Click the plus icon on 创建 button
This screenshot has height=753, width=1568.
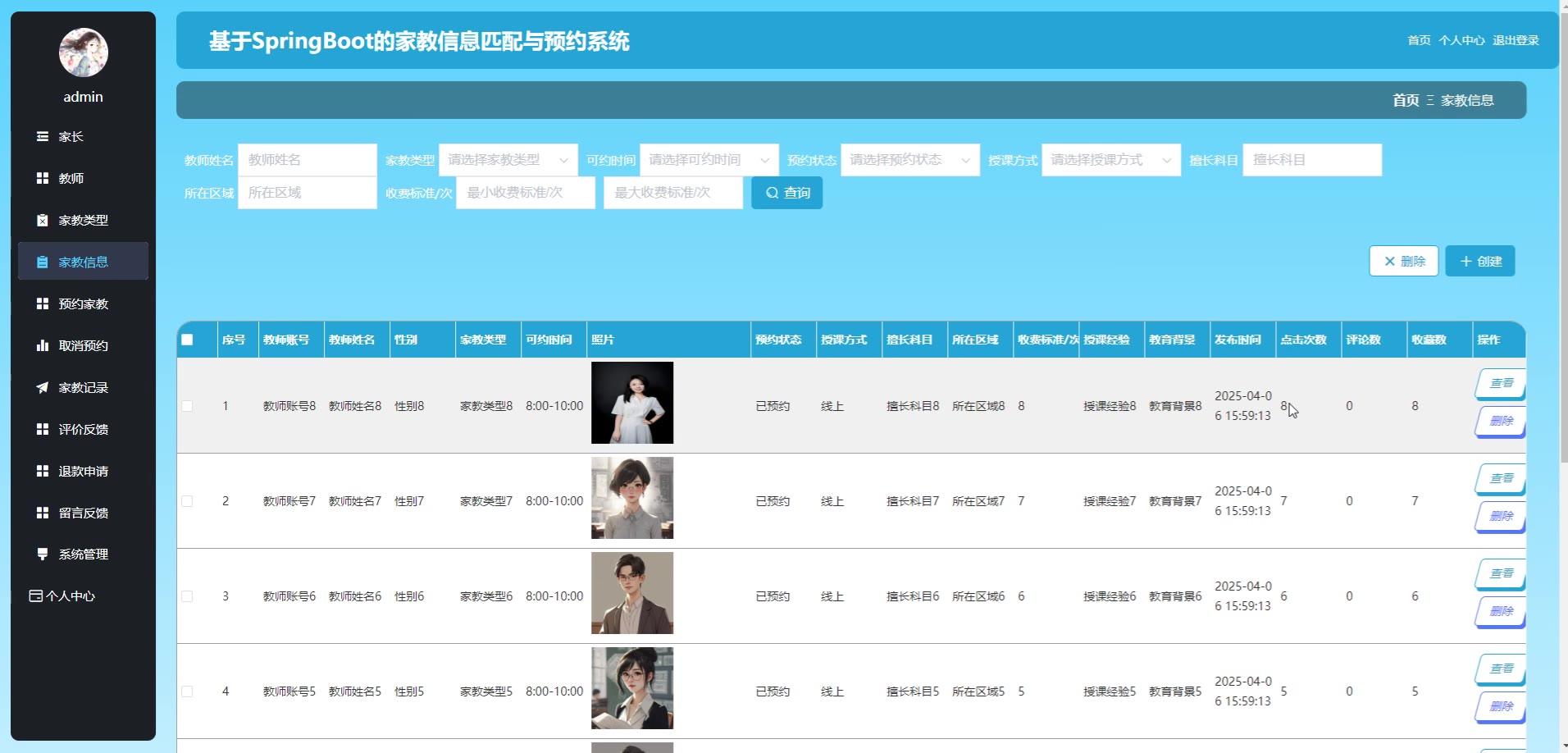[x=1465, y=261]
